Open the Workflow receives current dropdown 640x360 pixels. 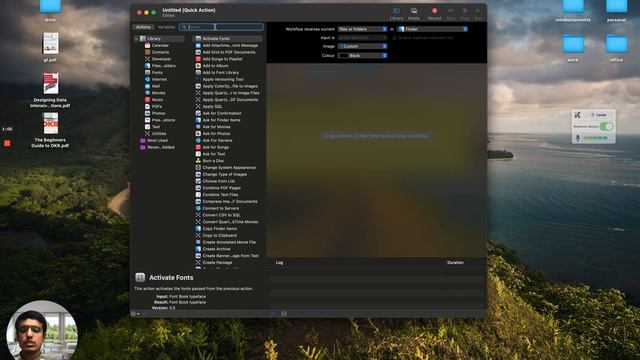click(x=362, y=29)
